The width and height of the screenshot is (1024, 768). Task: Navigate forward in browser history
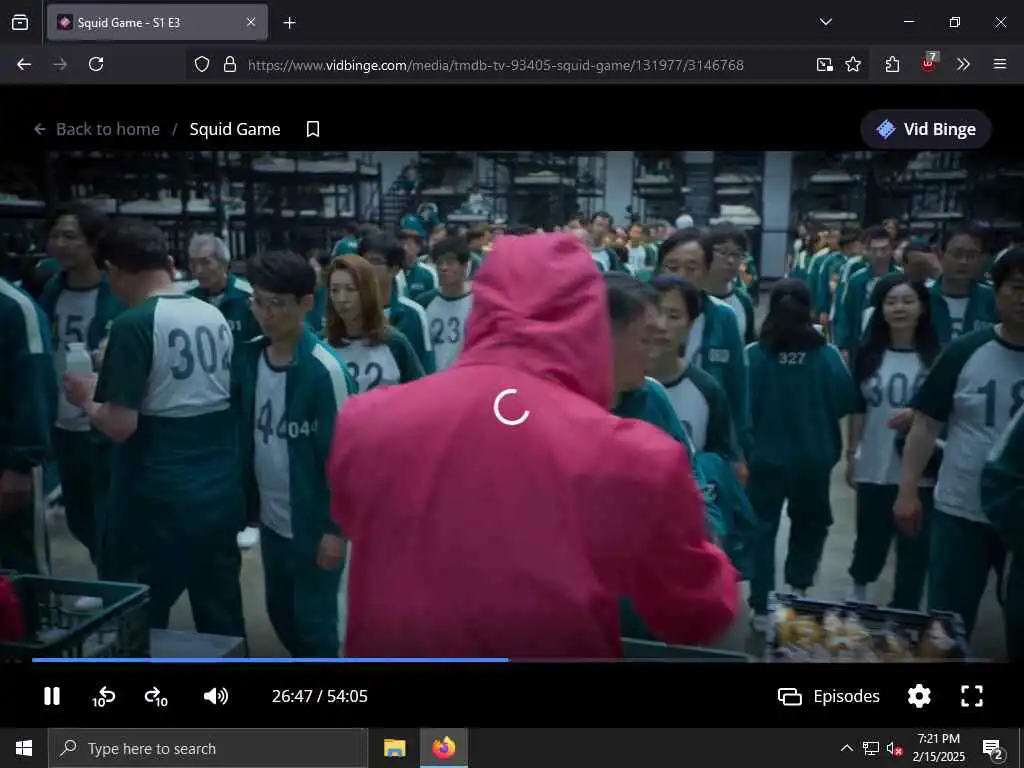click(59, 64)
